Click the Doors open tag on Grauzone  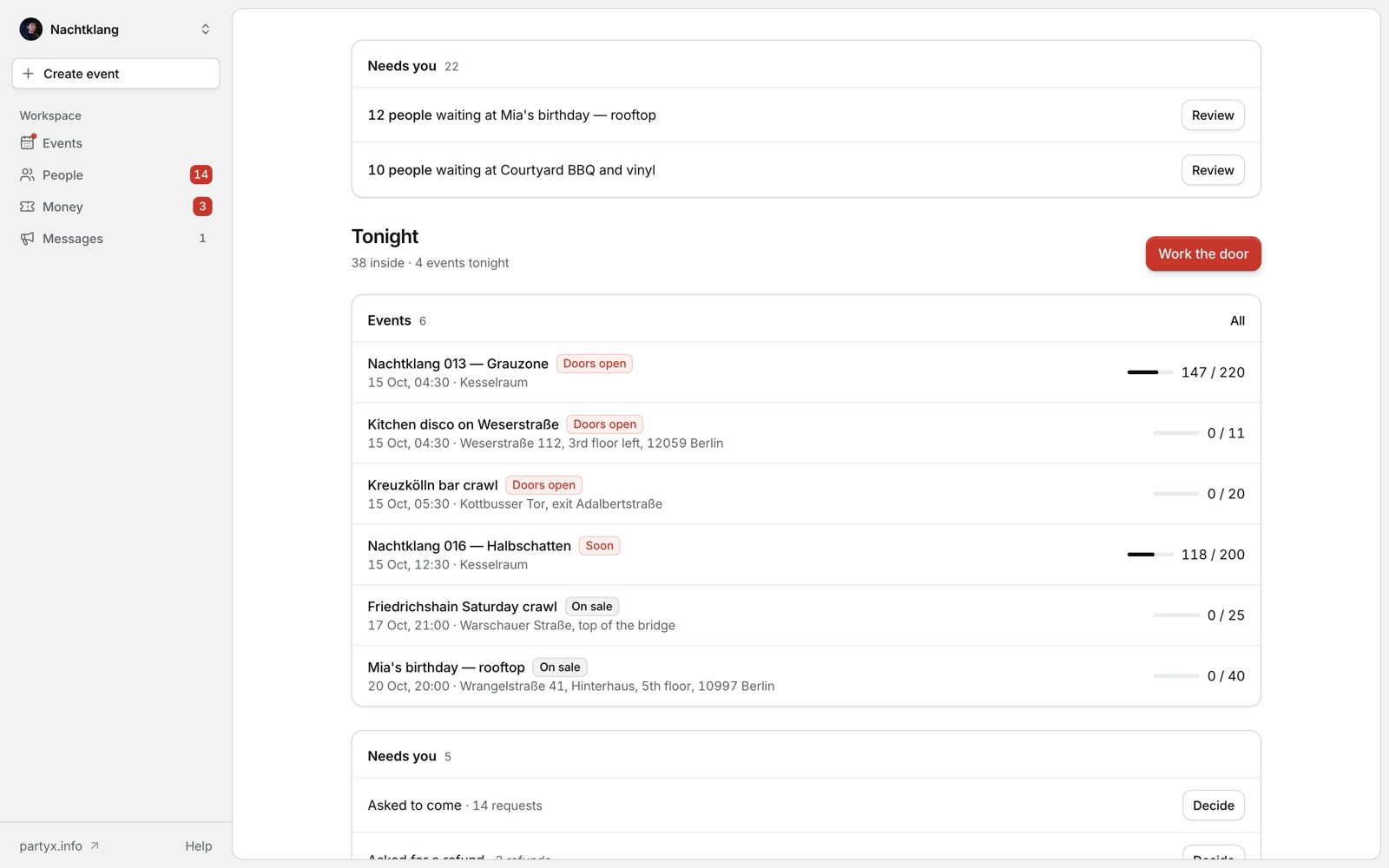pyautogui.click(x=595, y=364)
